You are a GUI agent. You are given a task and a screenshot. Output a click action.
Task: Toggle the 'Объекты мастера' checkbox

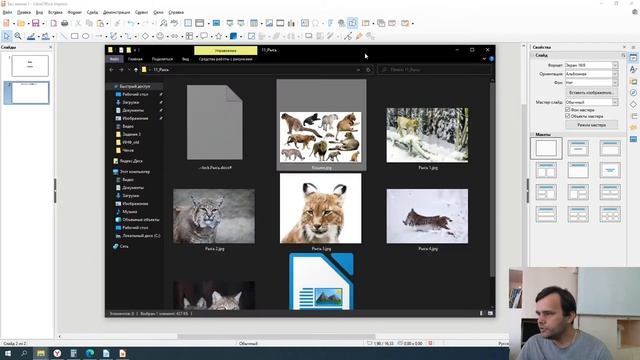[x=568, y=116]
